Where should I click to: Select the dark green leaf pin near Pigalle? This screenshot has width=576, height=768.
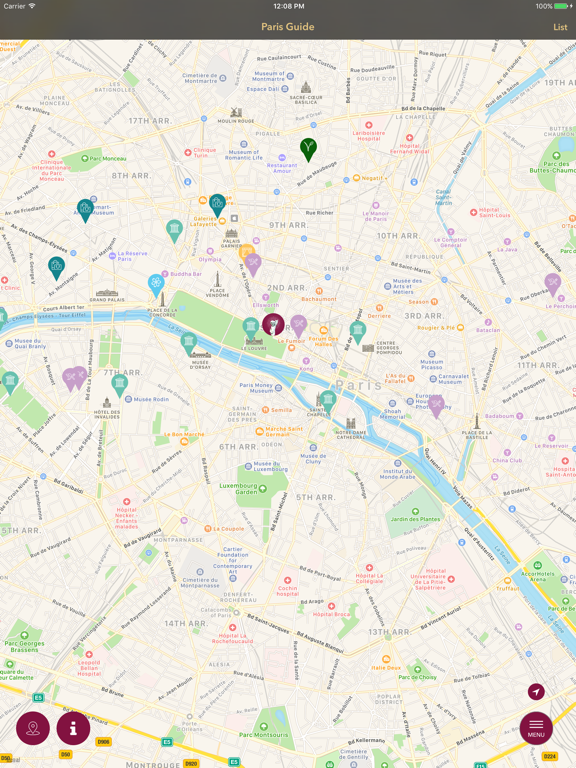[308, 148]
